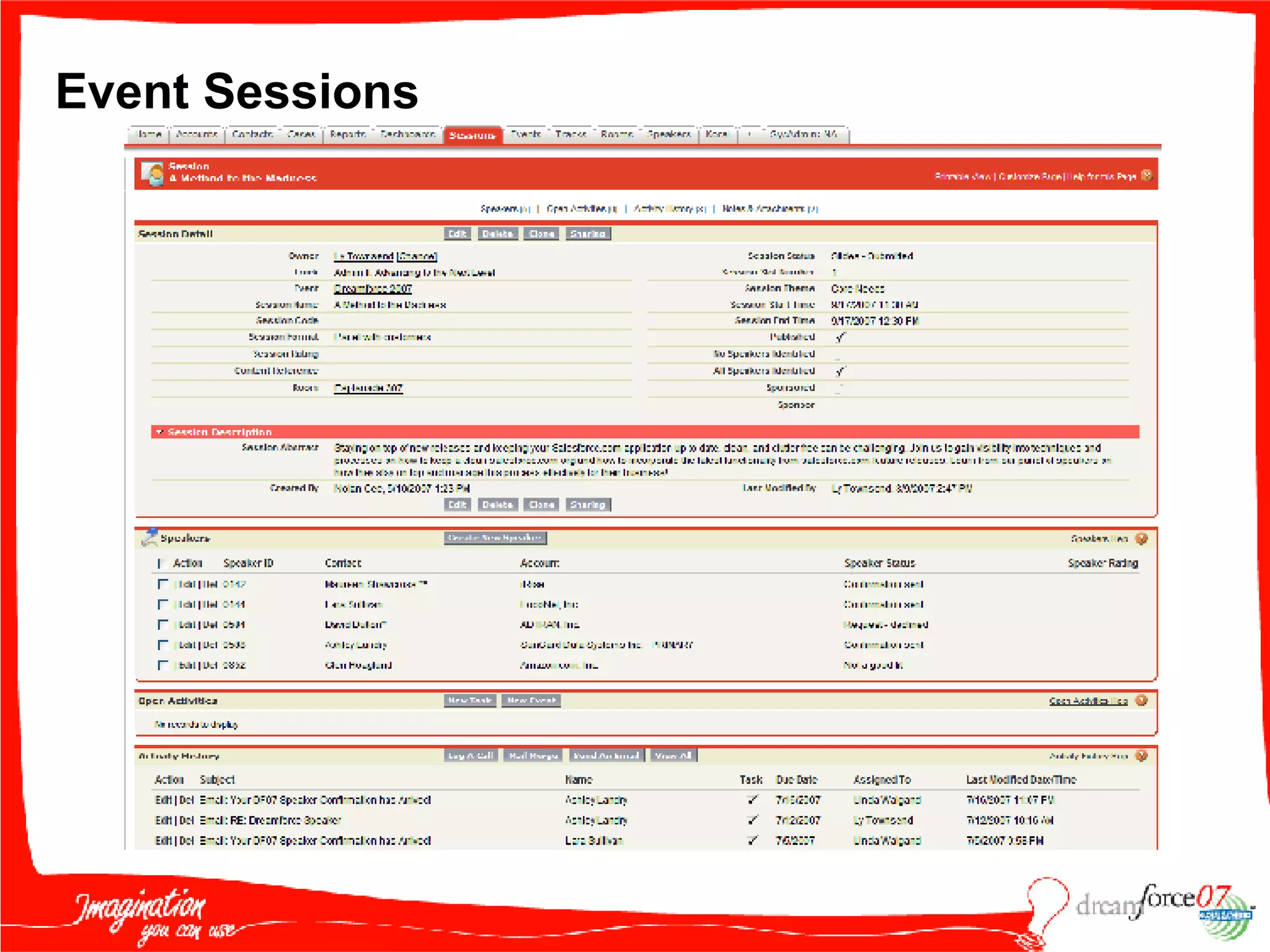Open the Open Activities Help link
The height and width of the screenshot is (952, 1270).
[1088, 701]
